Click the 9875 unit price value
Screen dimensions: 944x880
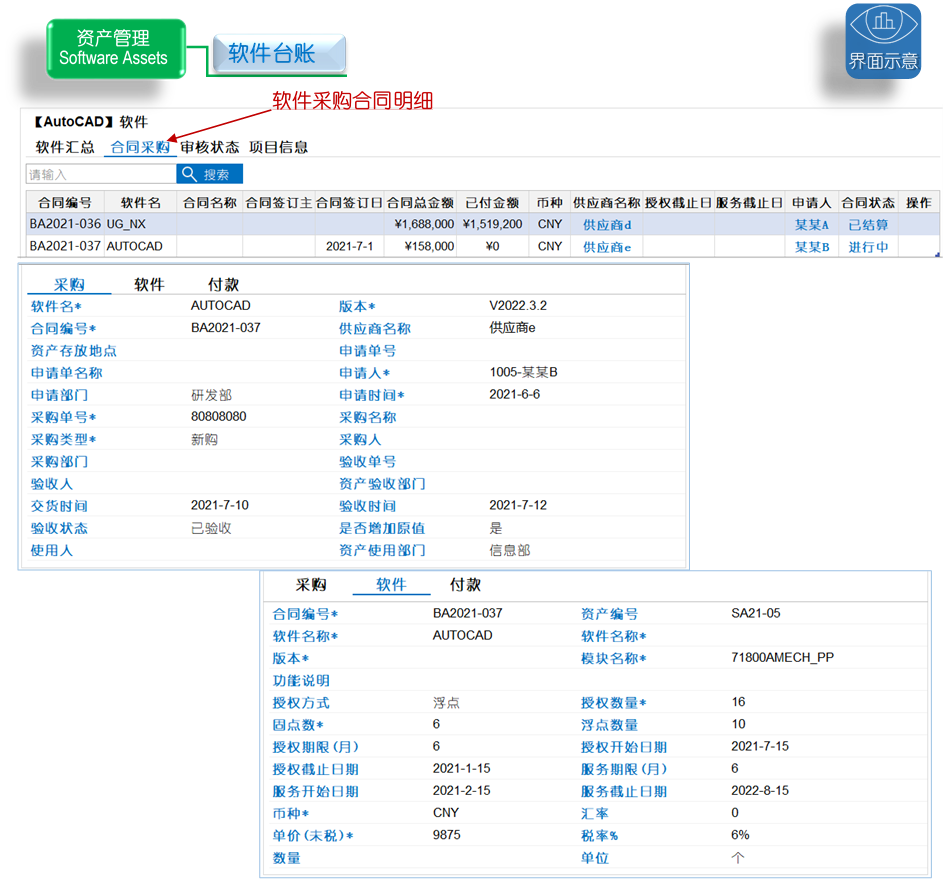447,835
